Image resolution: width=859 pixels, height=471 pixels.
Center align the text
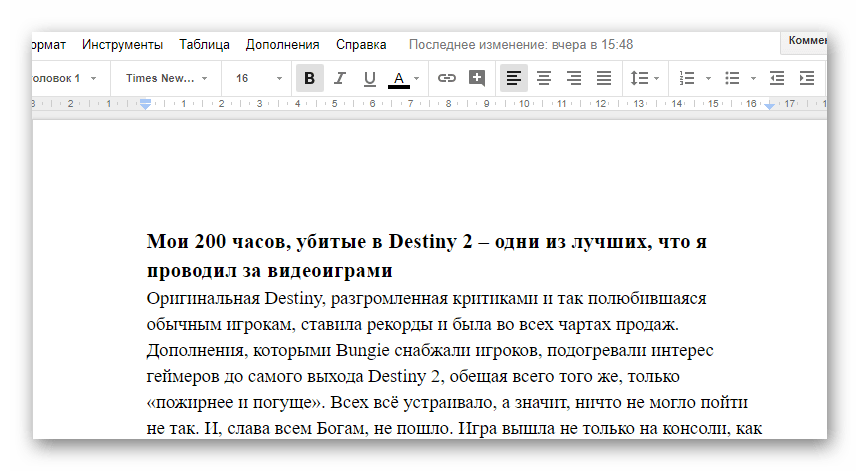pos(544,78)
